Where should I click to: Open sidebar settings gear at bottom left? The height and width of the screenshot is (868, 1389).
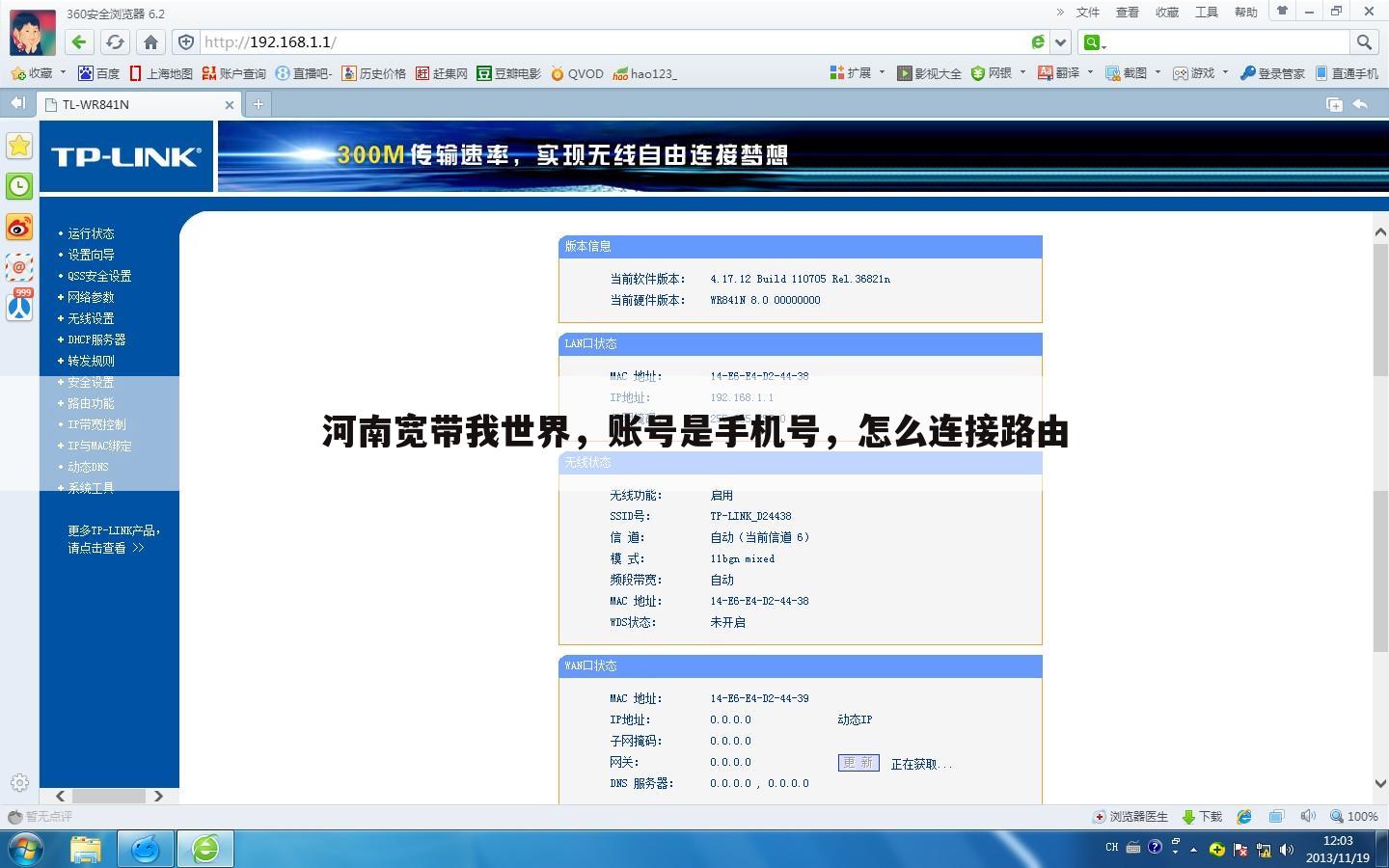pos(19,782)
